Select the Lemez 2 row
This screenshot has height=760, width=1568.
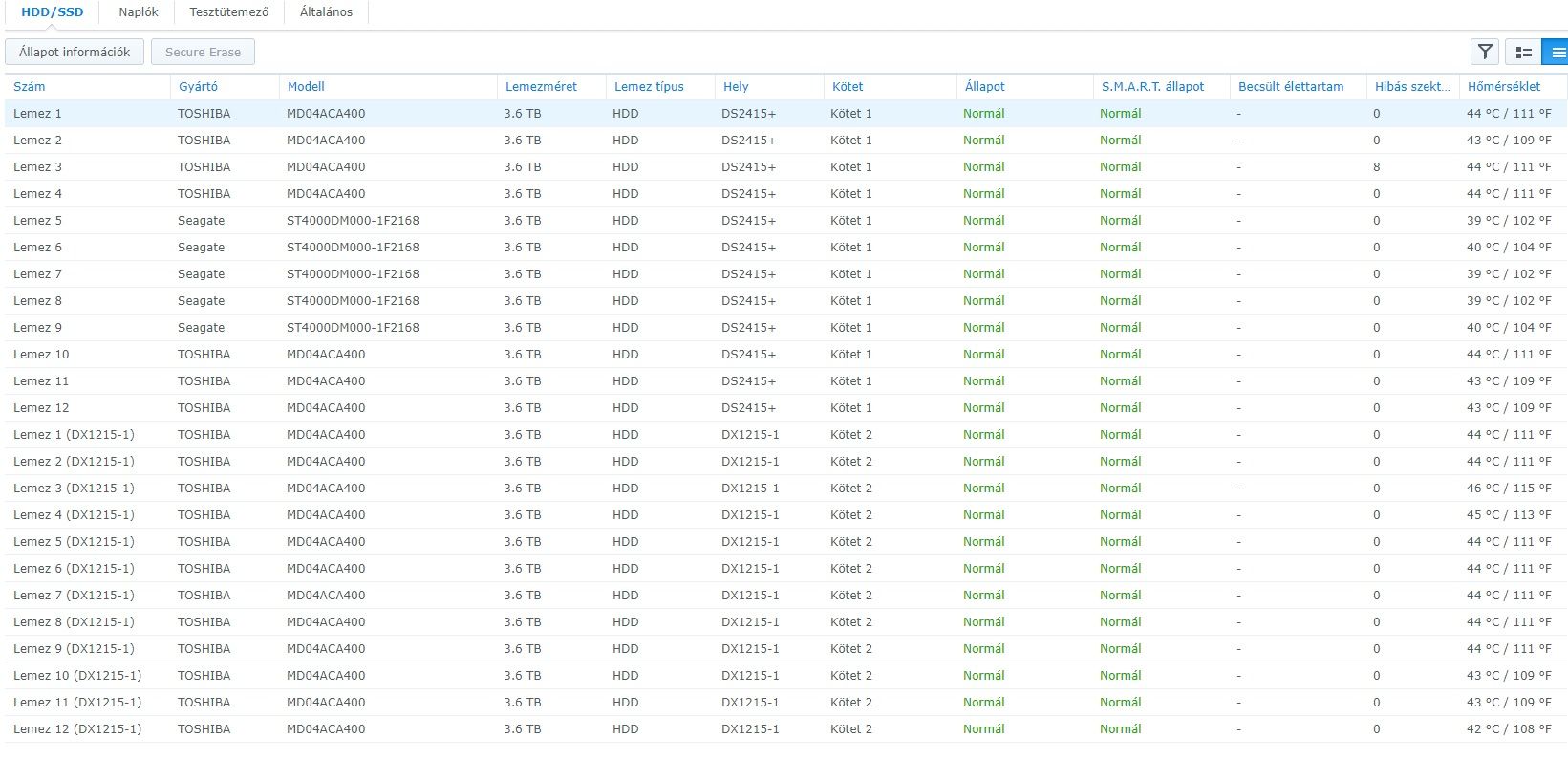[786, 140]
